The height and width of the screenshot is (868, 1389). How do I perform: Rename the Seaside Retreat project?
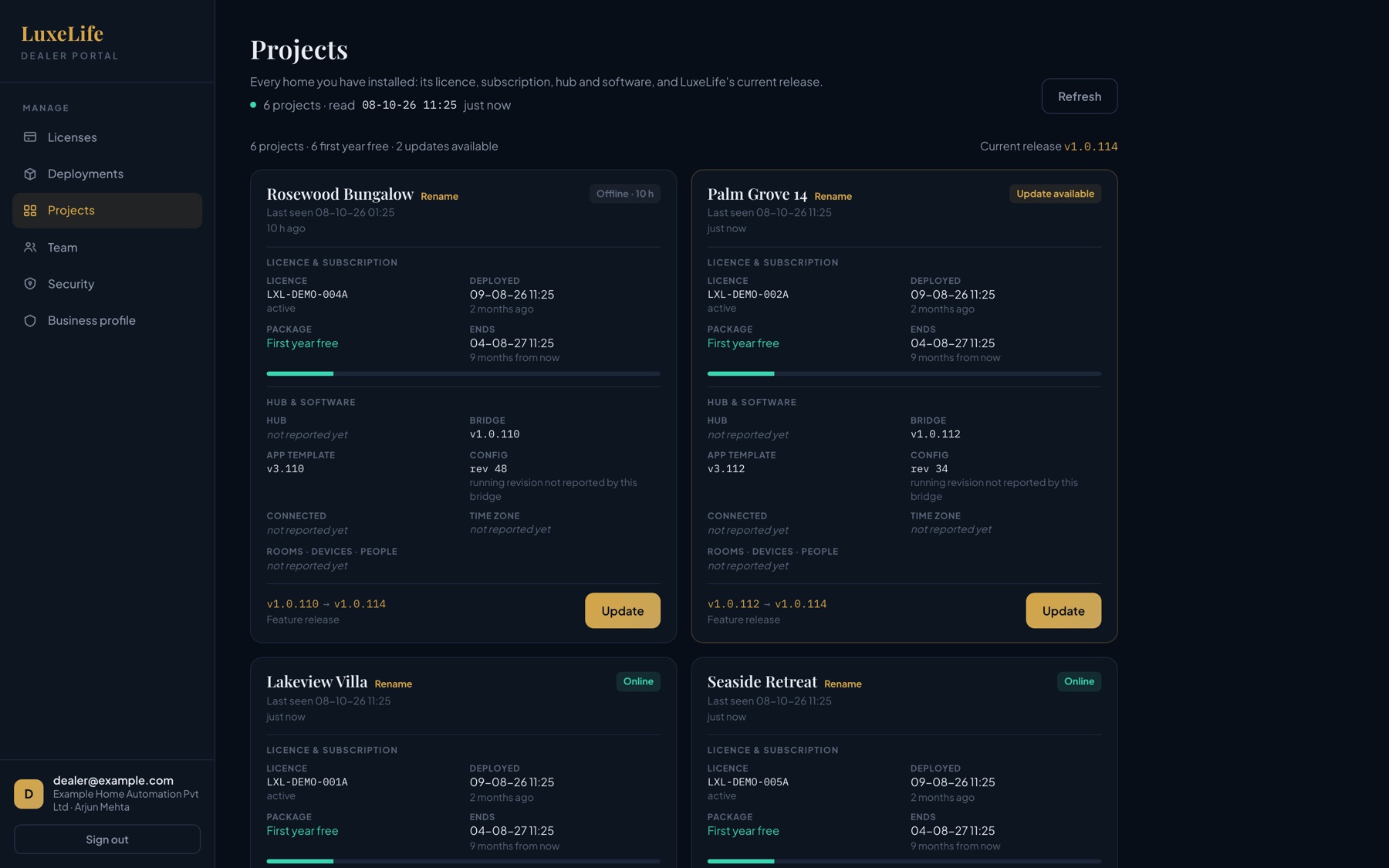(843, 684)
